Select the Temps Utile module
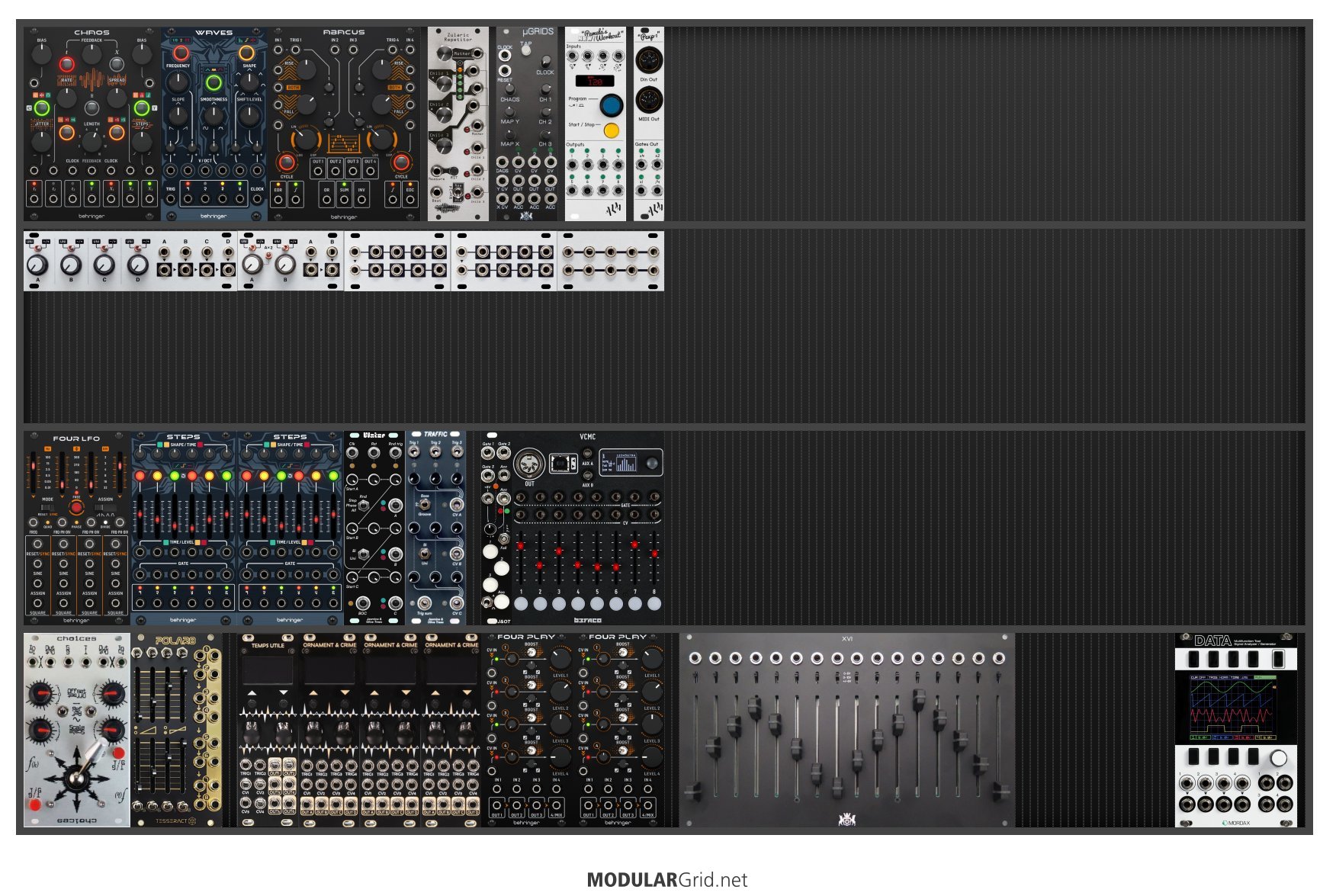 click(x=268, y=730)
